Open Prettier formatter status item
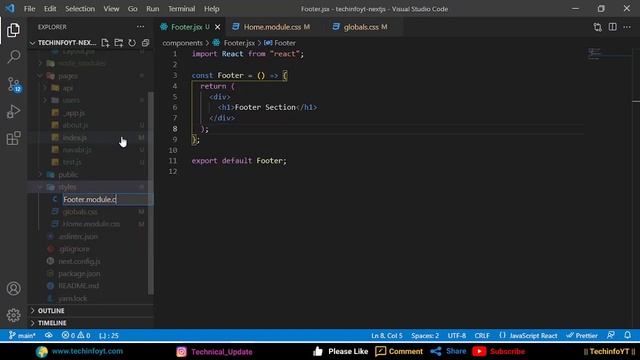This screenshot has width=640, height=360. click(x=582, y=336)
